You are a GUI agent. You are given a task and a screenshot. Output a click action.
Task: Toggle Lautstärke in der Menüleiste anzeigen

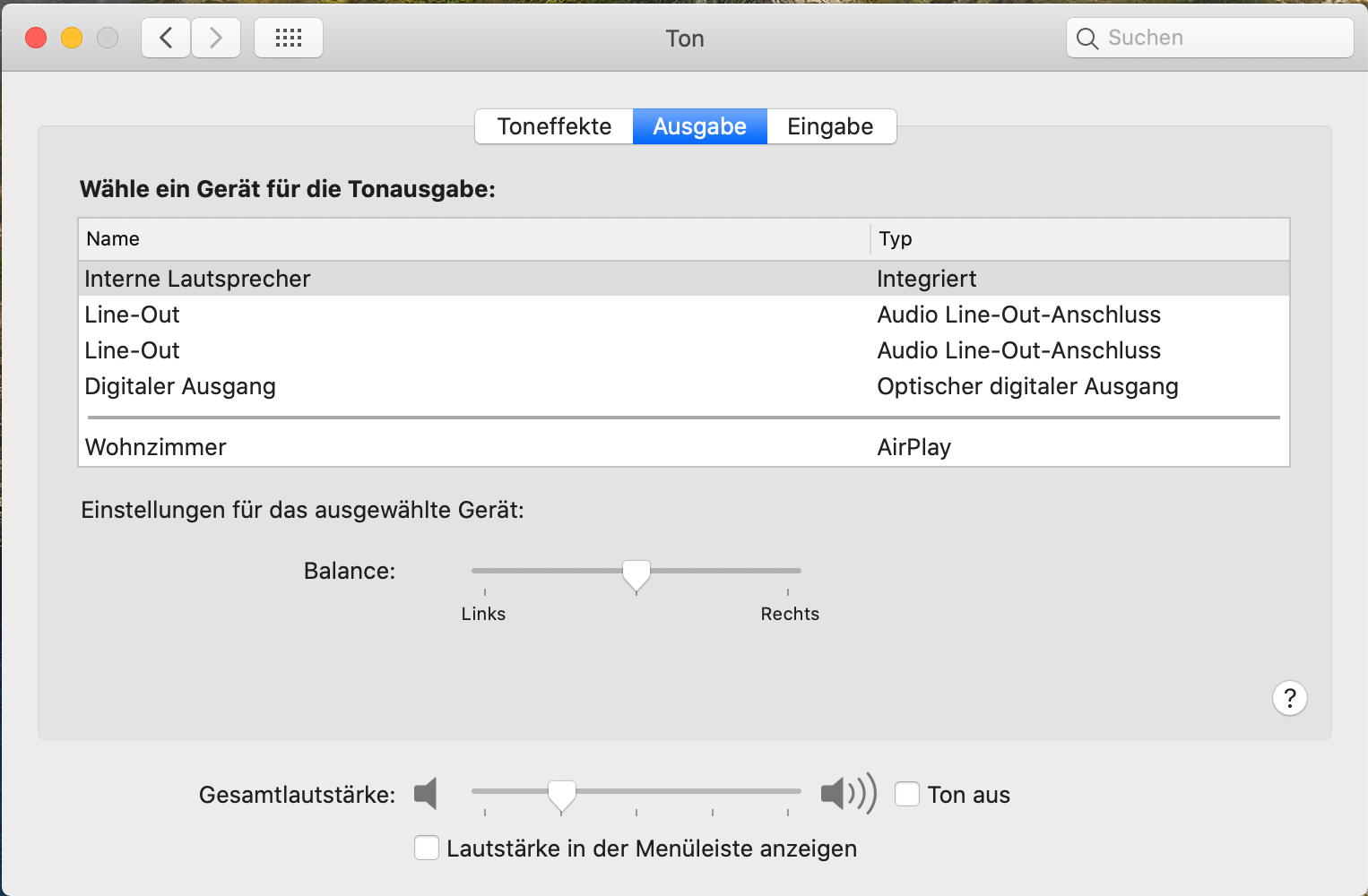(427, 848)
